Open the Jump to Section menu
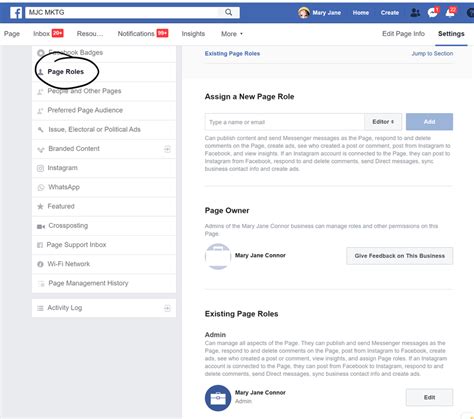 (432, 53)
